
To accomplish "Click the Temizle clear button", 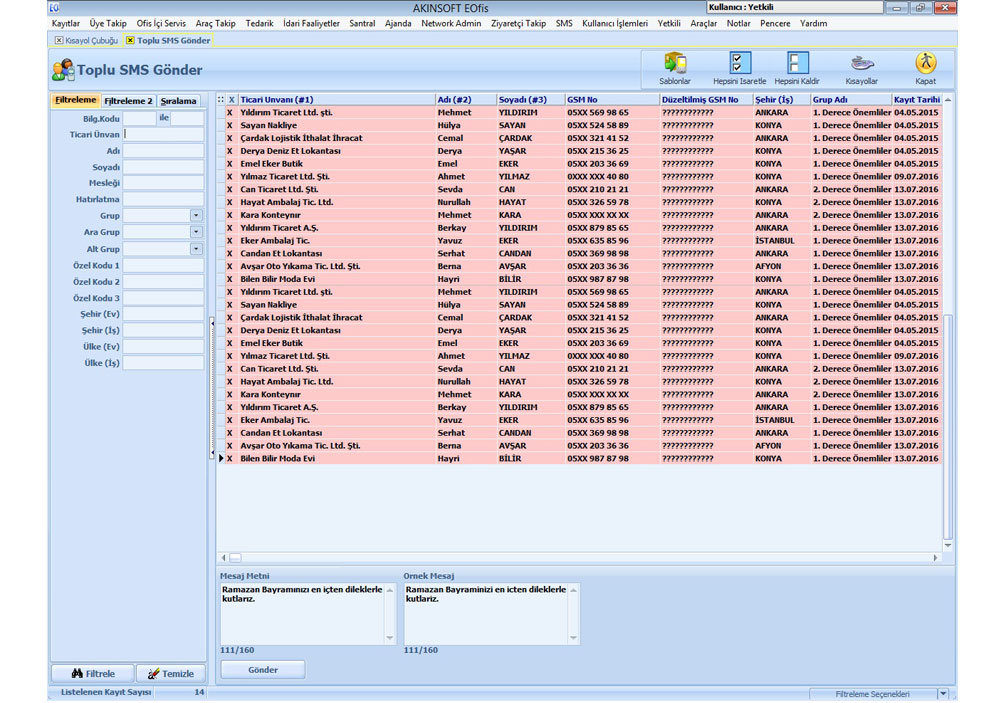I will pyautogui.click(x=171, y=674).
